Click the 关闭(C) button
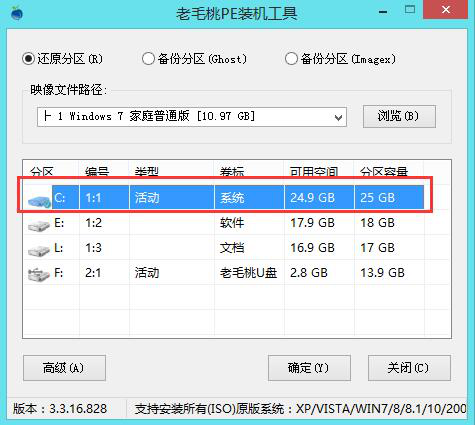Image resolution: width=475 pixels, height=425 pixels. pos(409,368)
